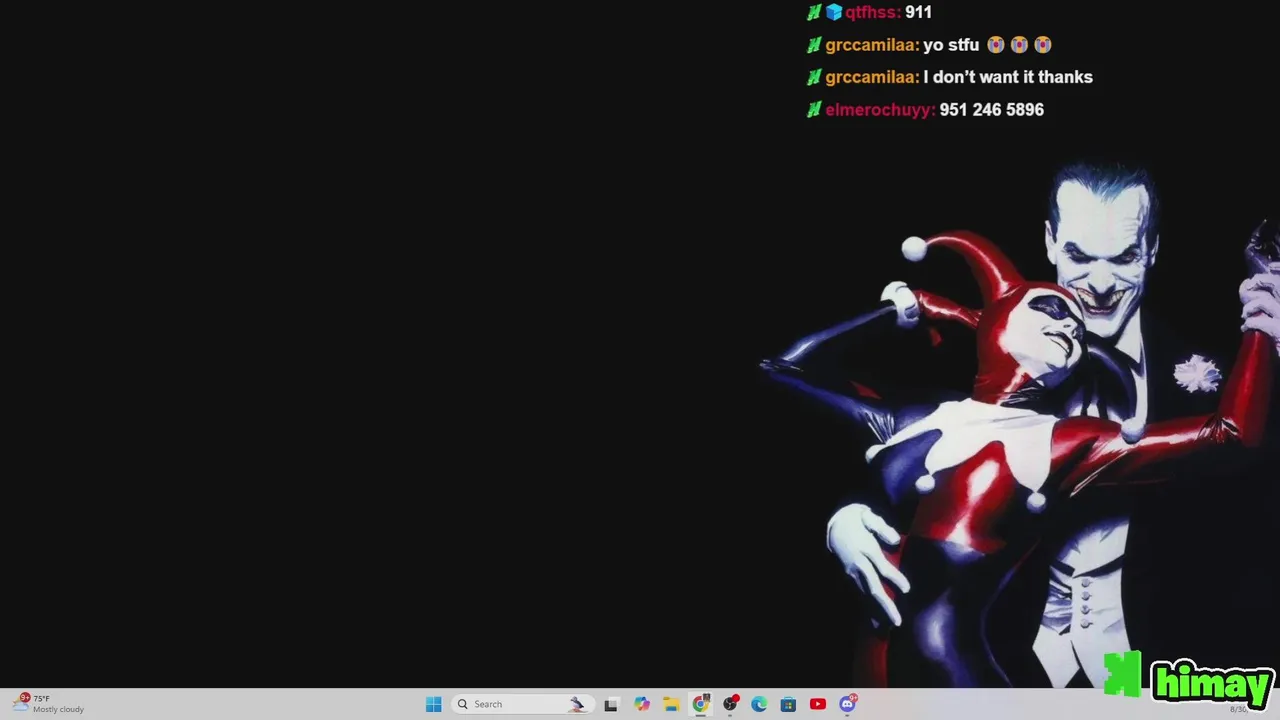Open the Windows Start menu

[x=433, y=704]
